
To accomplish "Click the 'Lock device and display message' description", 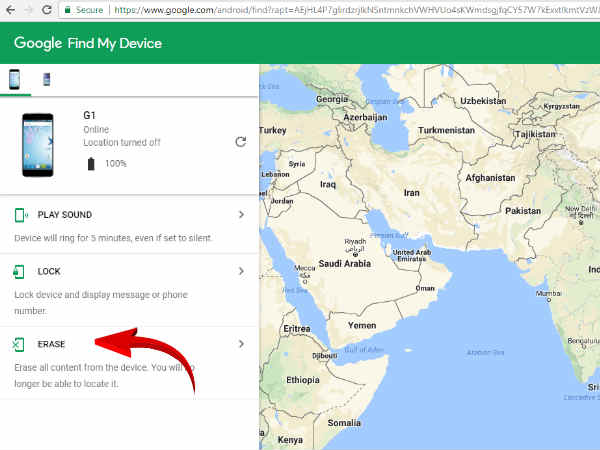I will [x=101, y=303].
